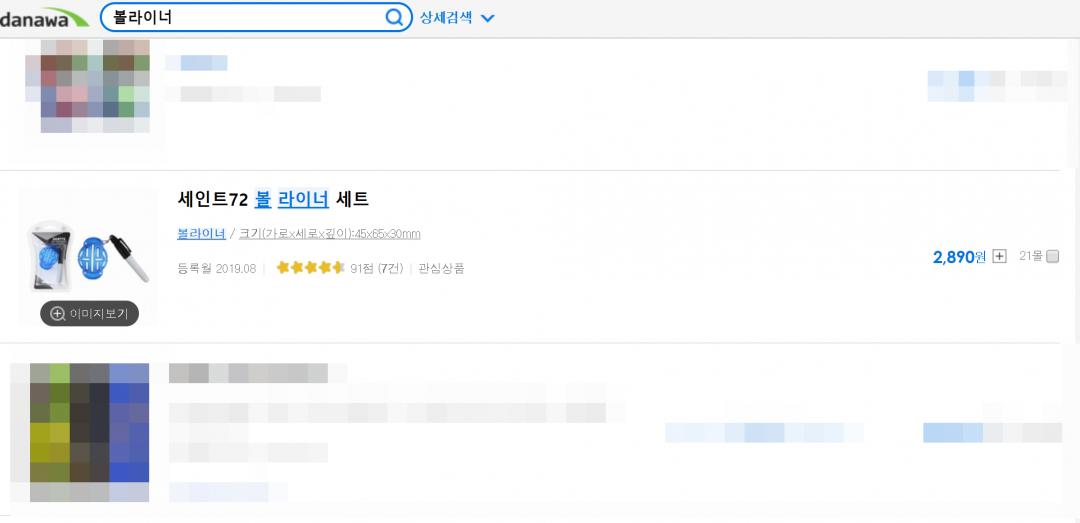This screenshot has width=1080, height=523.
Task: Open the blurred top product thumbnail
Action: tap(95, 86)
